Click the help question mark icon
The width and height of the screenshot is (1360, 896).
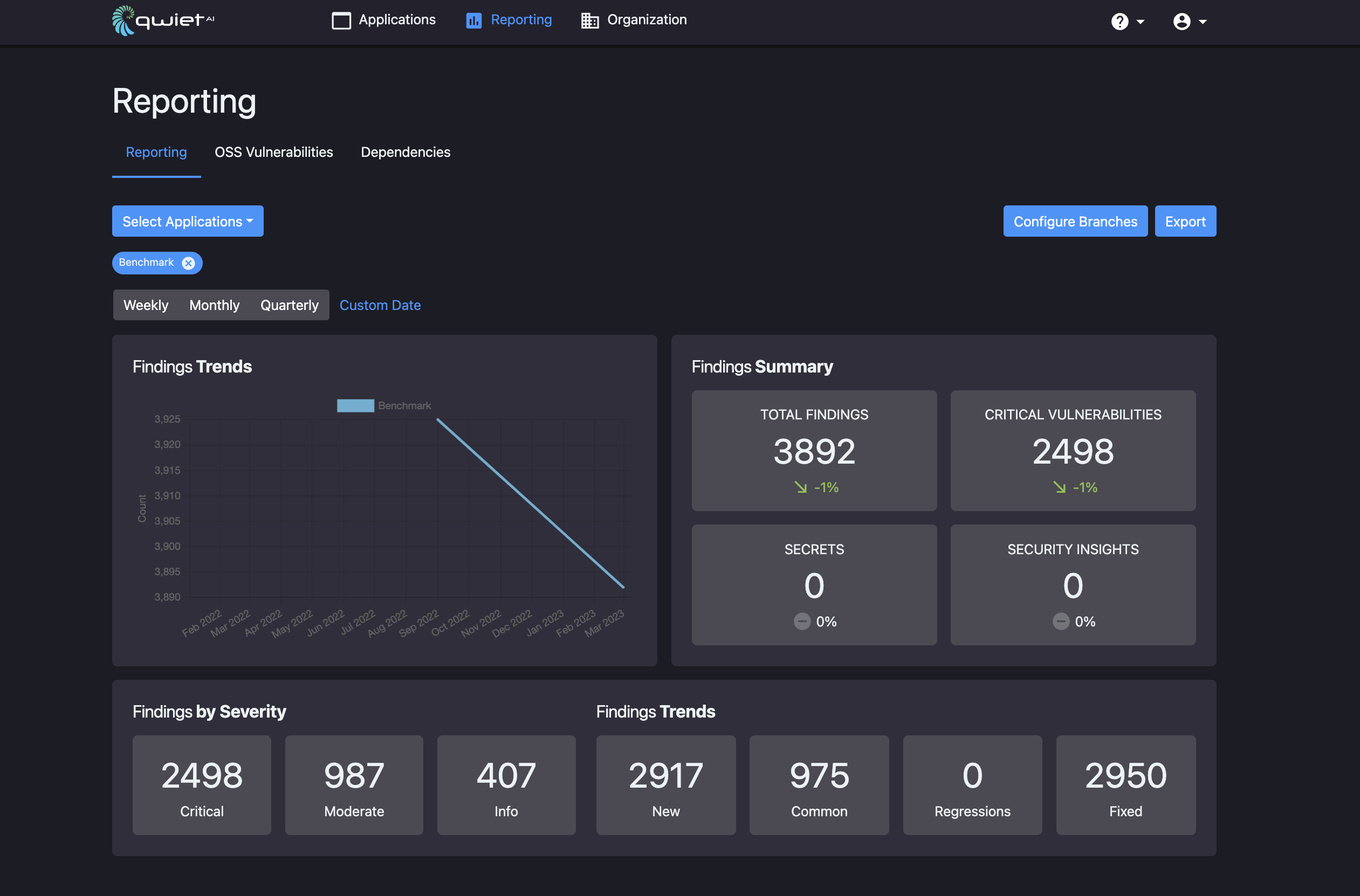tap(1119, 22)
